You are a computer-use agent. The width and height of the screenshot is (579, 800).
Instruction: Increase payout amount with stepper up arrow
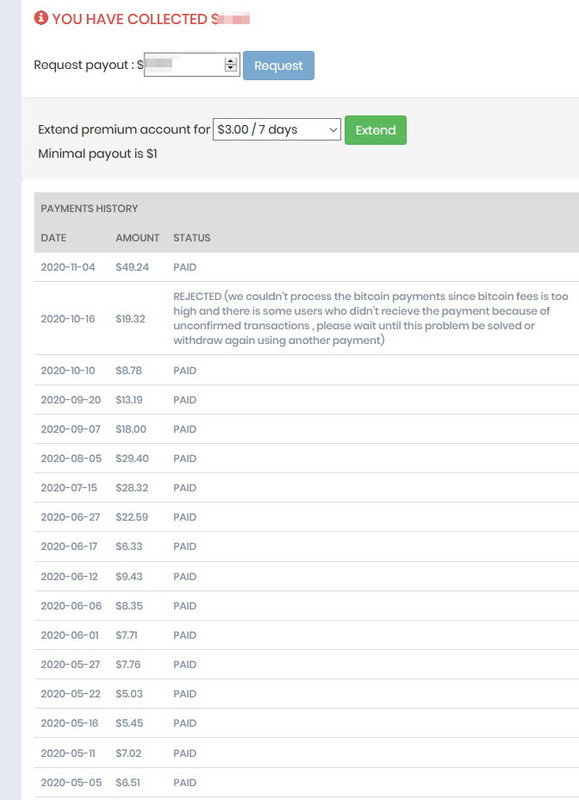pyautogui.click(x=231, y=61)
